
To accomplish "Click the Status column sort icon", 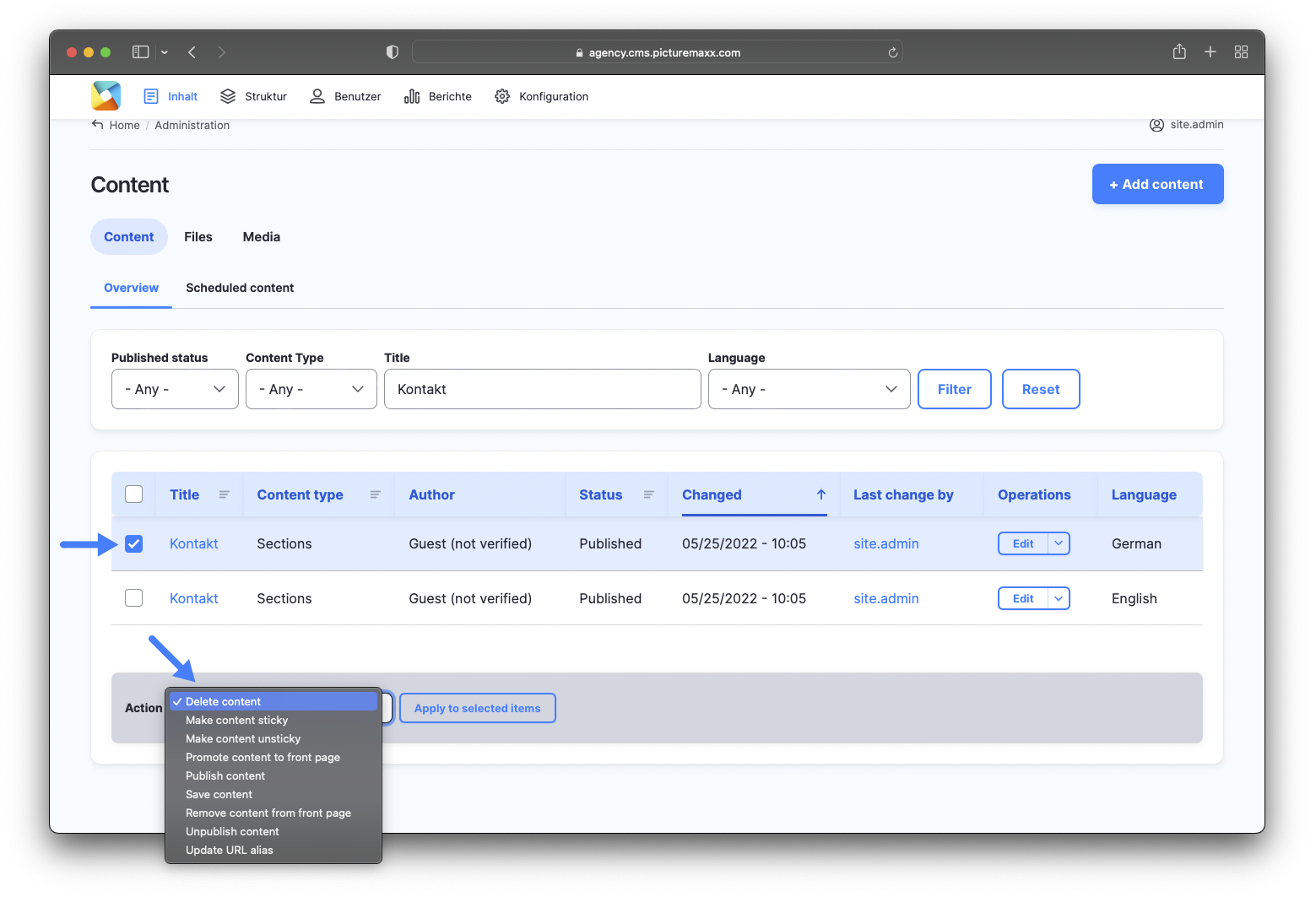I will [649, 494].
